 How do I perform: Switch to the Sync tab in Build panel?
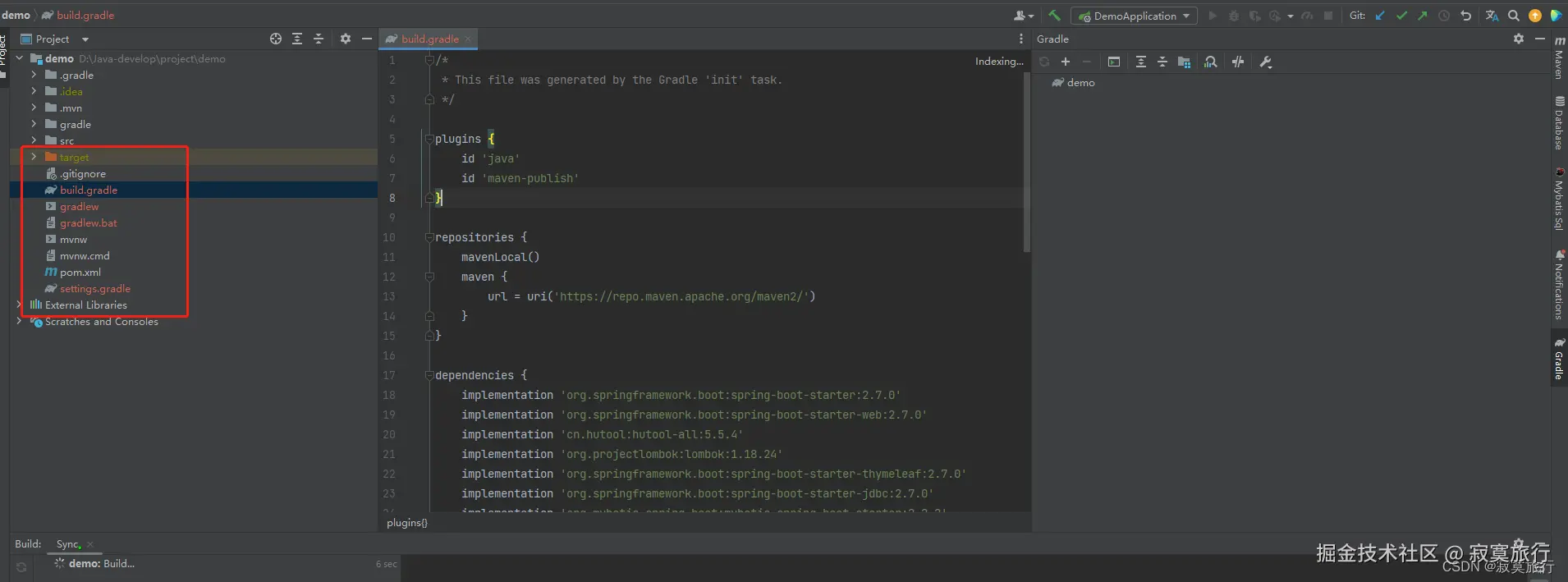[x=68, y=544]
